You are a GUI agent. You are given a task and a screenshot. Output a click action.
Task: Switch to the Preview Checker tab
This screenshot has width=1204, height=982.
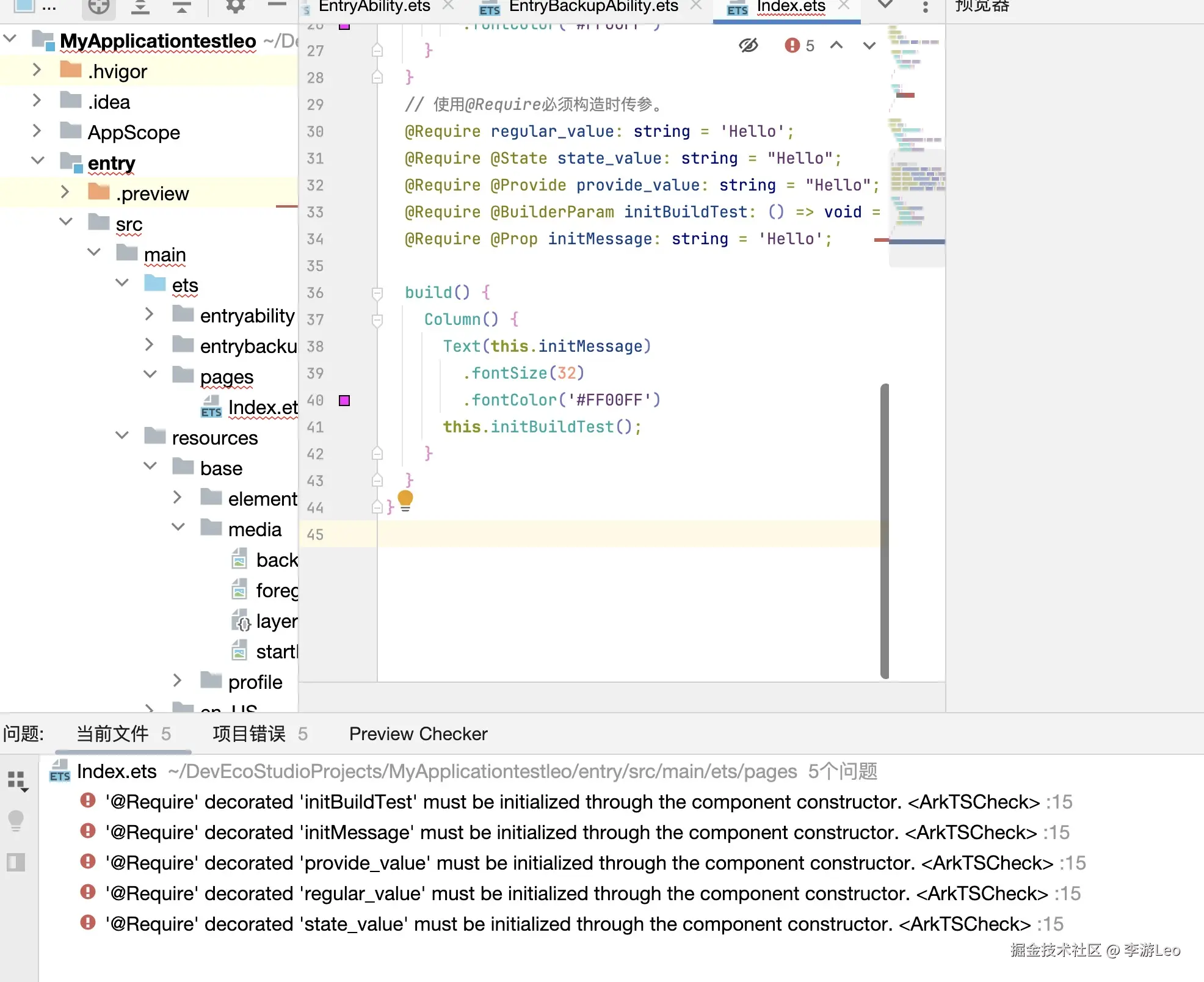[418, 733]
